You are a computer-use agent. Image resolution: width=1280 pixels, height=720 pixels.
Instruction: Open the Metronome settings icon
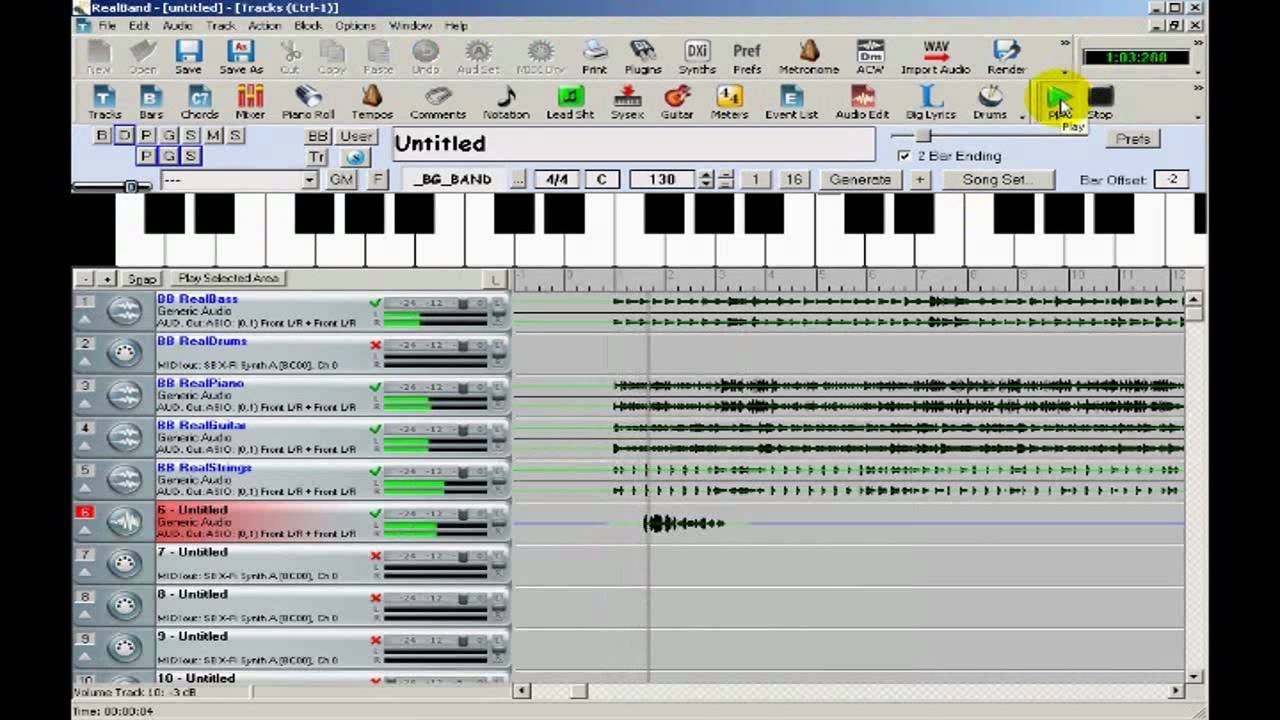(809, 57)
